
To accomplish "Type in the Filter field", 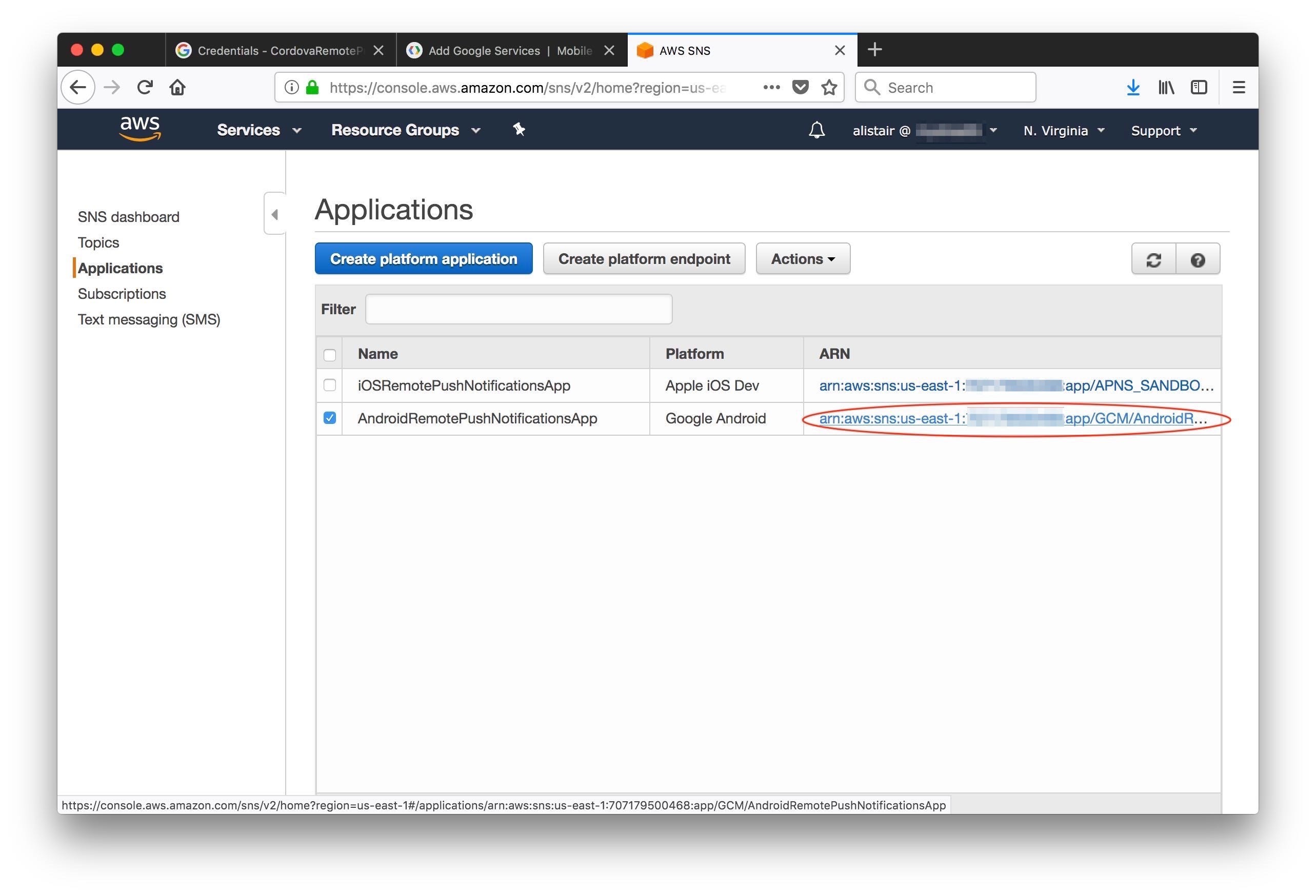I will [518, 309].
